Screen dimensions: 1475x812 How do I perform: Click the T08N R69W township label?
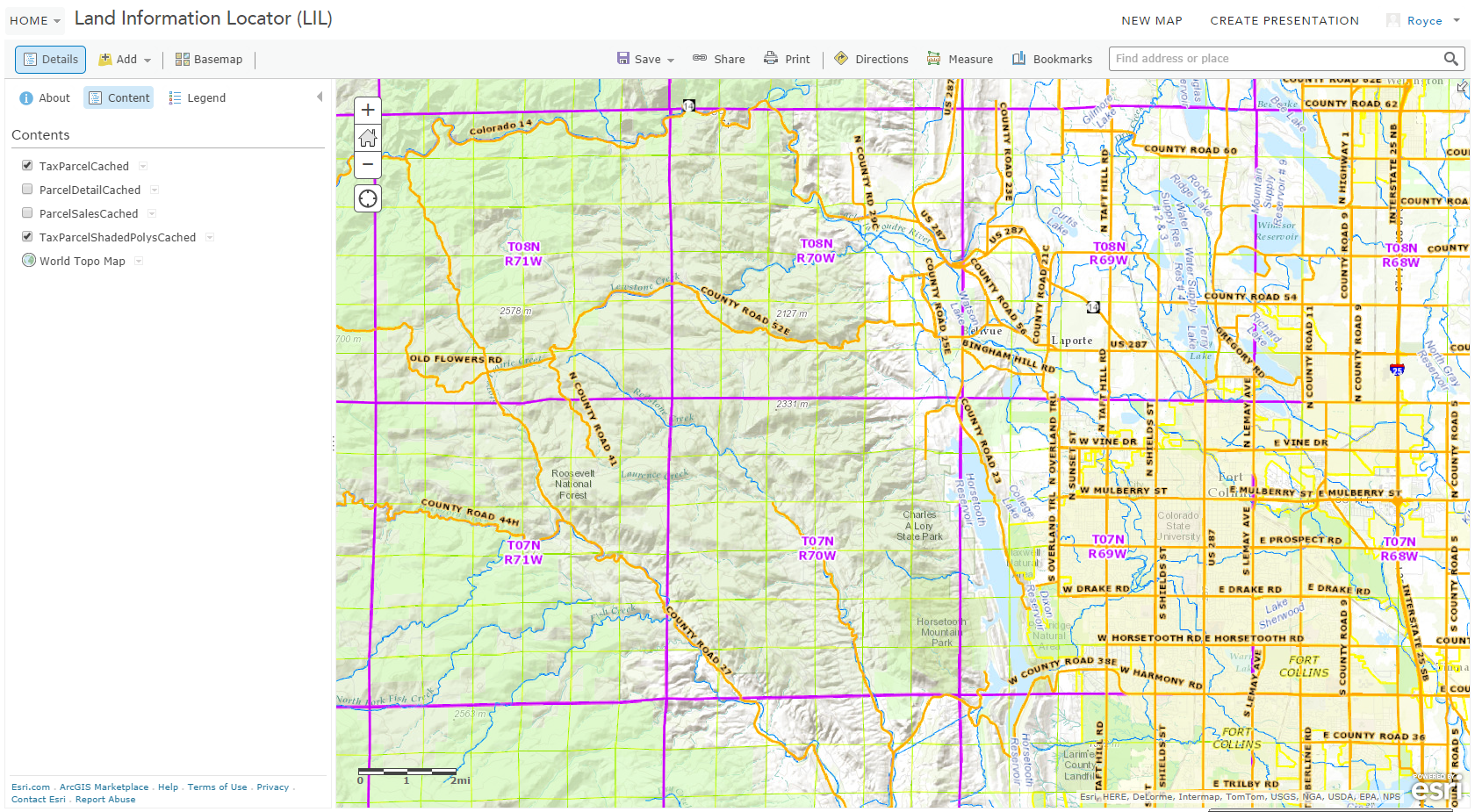(1109, 254)
